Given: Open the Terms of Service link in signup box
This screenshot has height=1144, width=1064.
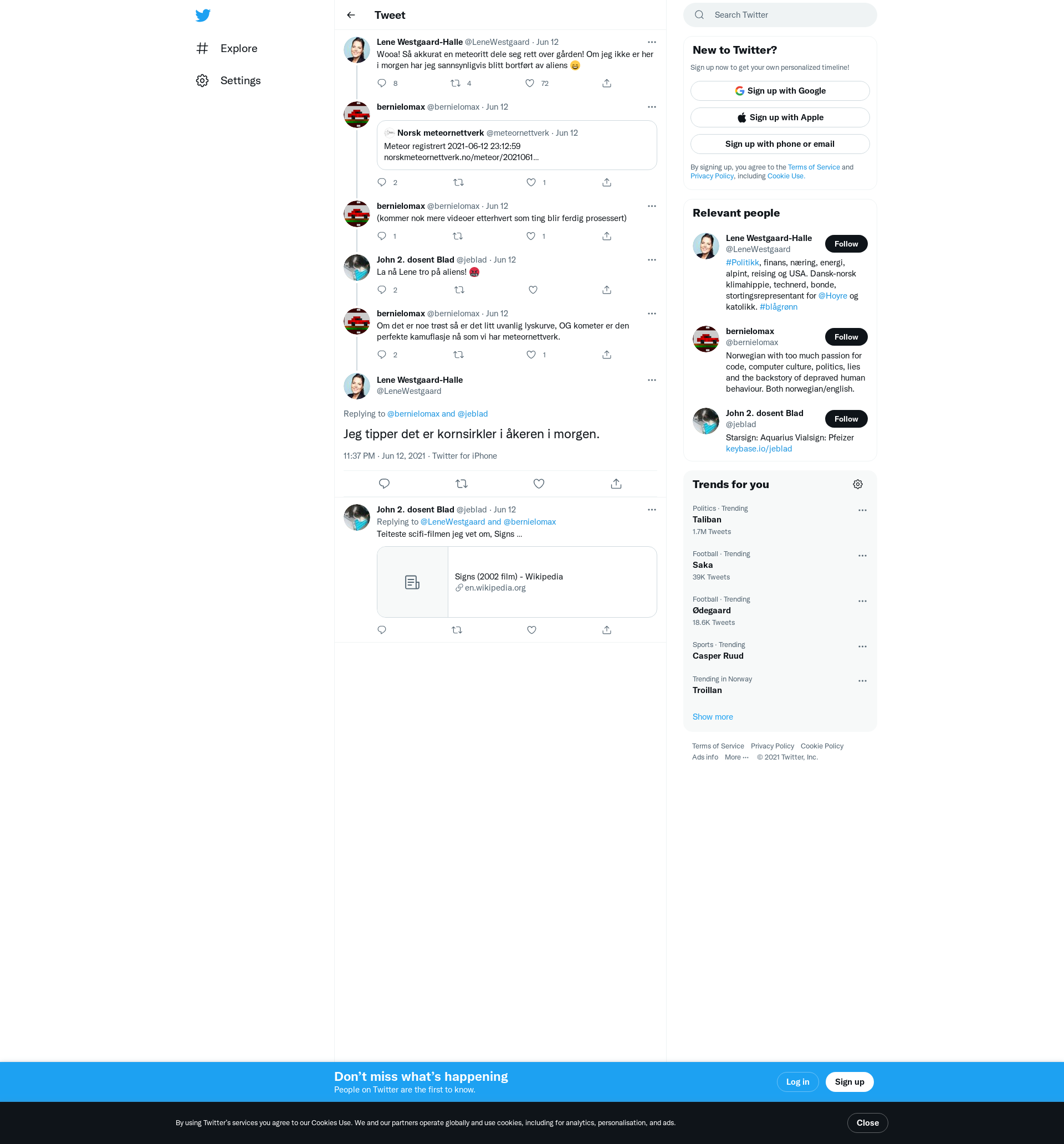Looking at the screenshot, I should (x=814, y=167).
